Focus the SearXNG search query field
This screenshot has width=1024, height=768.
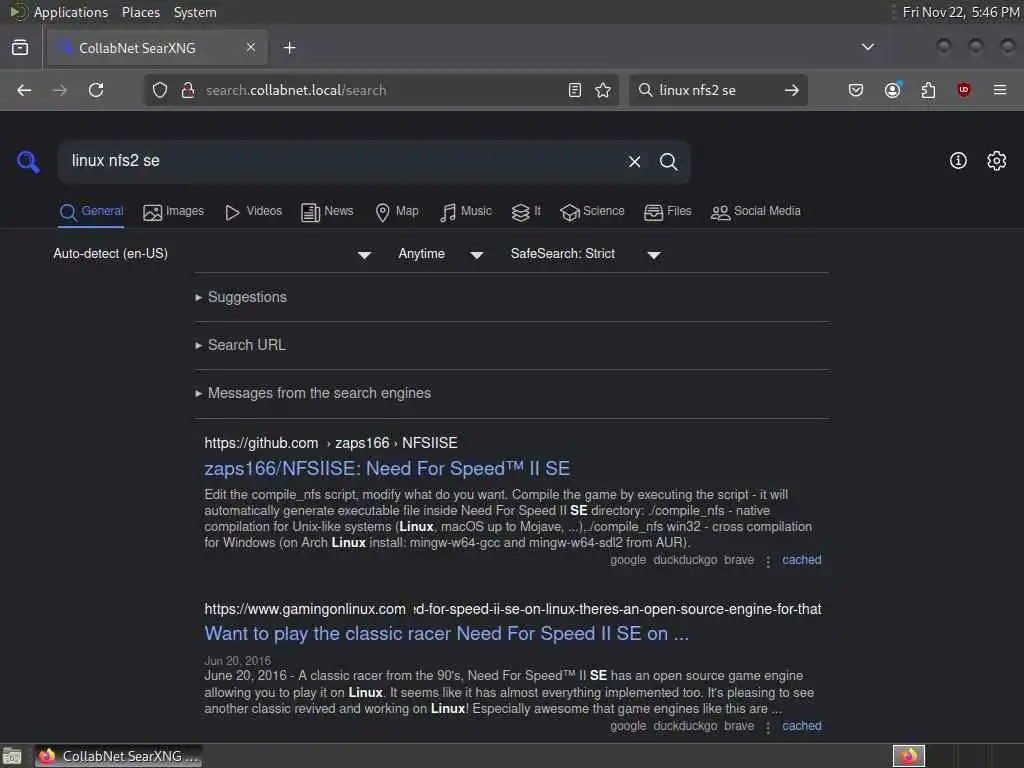point(343,161)
